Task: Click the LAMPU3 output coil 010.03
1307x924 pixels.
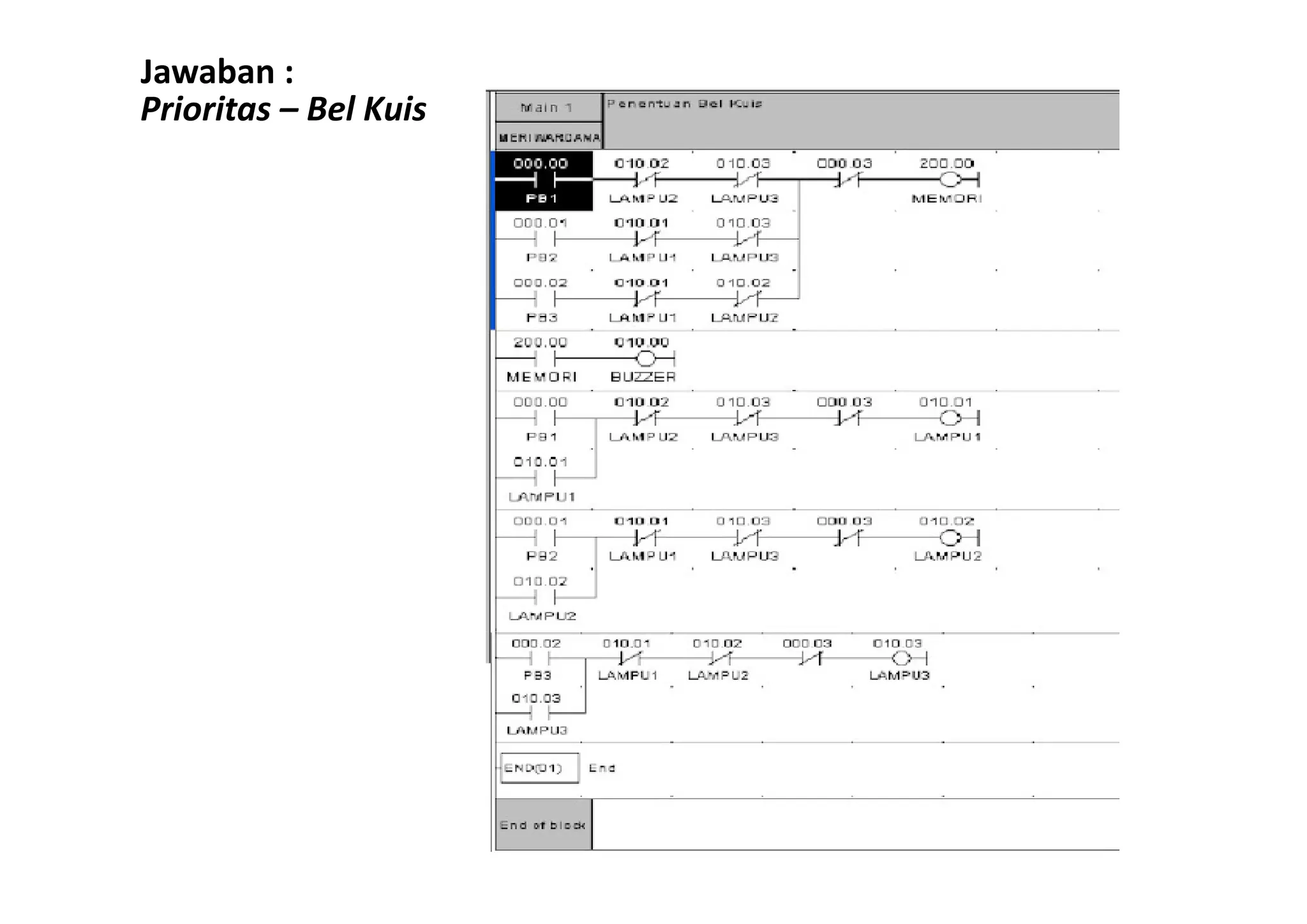Action: 900,659
